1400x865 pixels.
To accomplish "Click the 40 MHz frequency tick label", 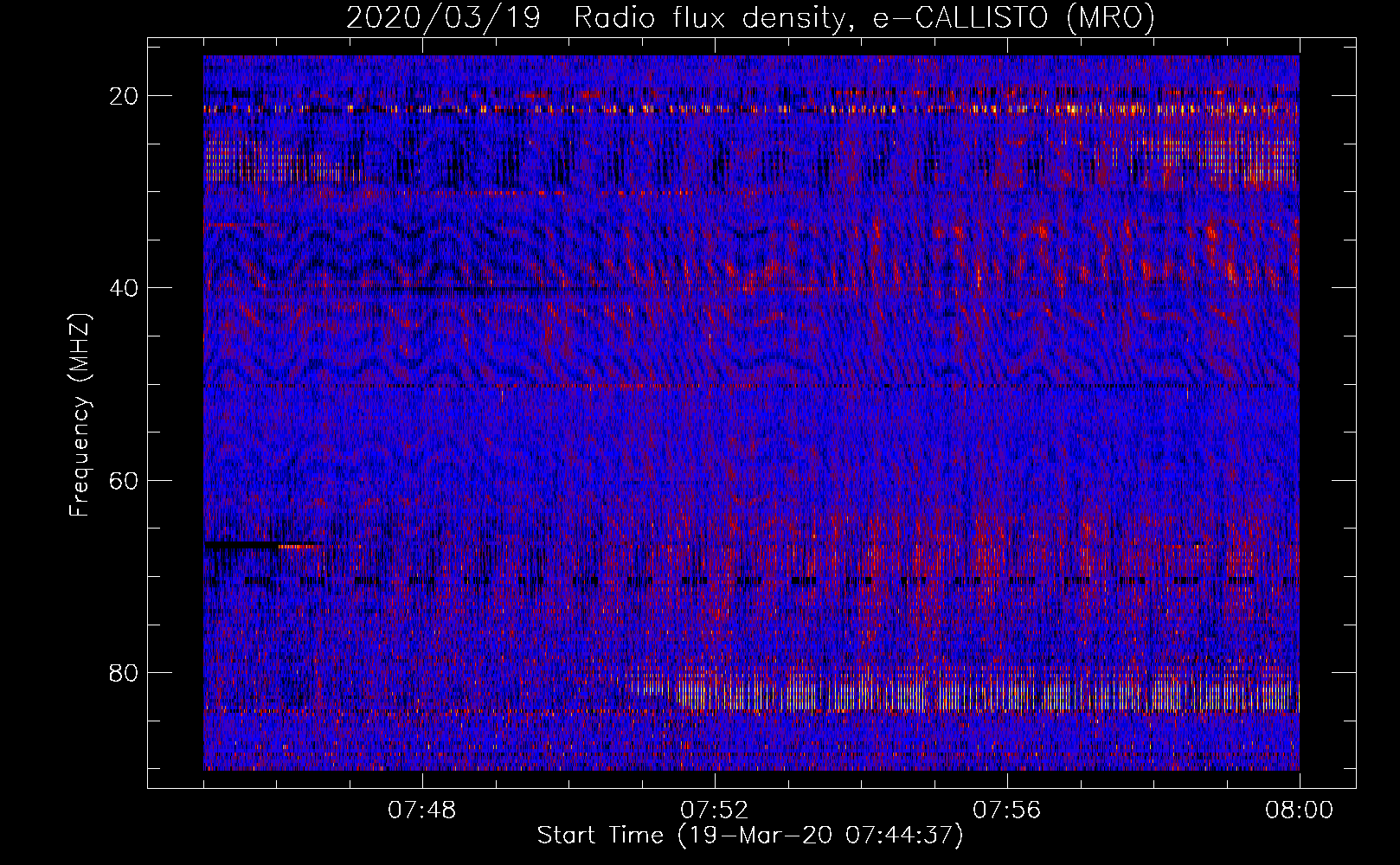I will 125,288.
